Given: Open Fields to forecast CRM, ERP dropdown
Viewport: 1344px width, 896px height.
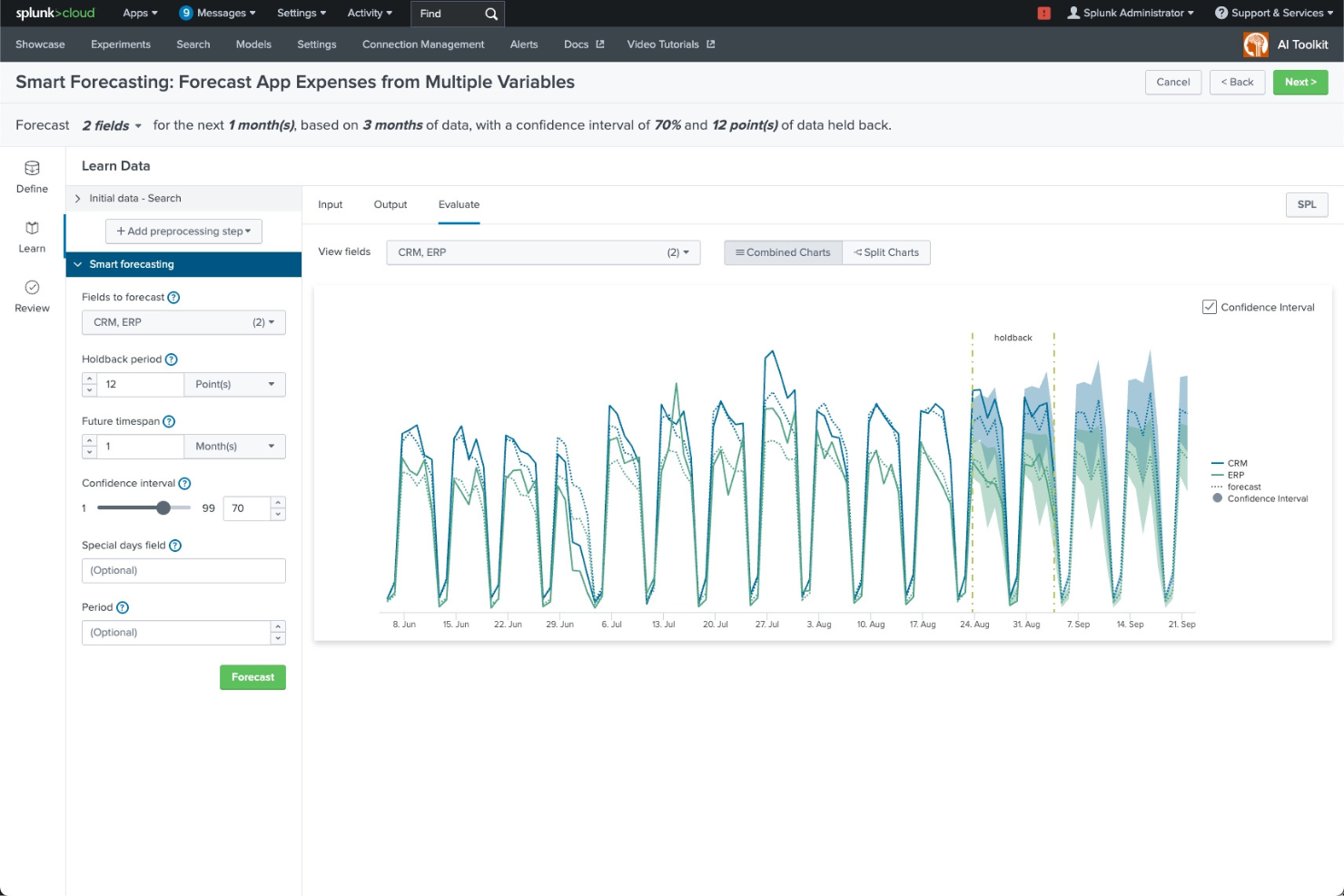Looking at the screenshot, I should [x=183, y=322].
